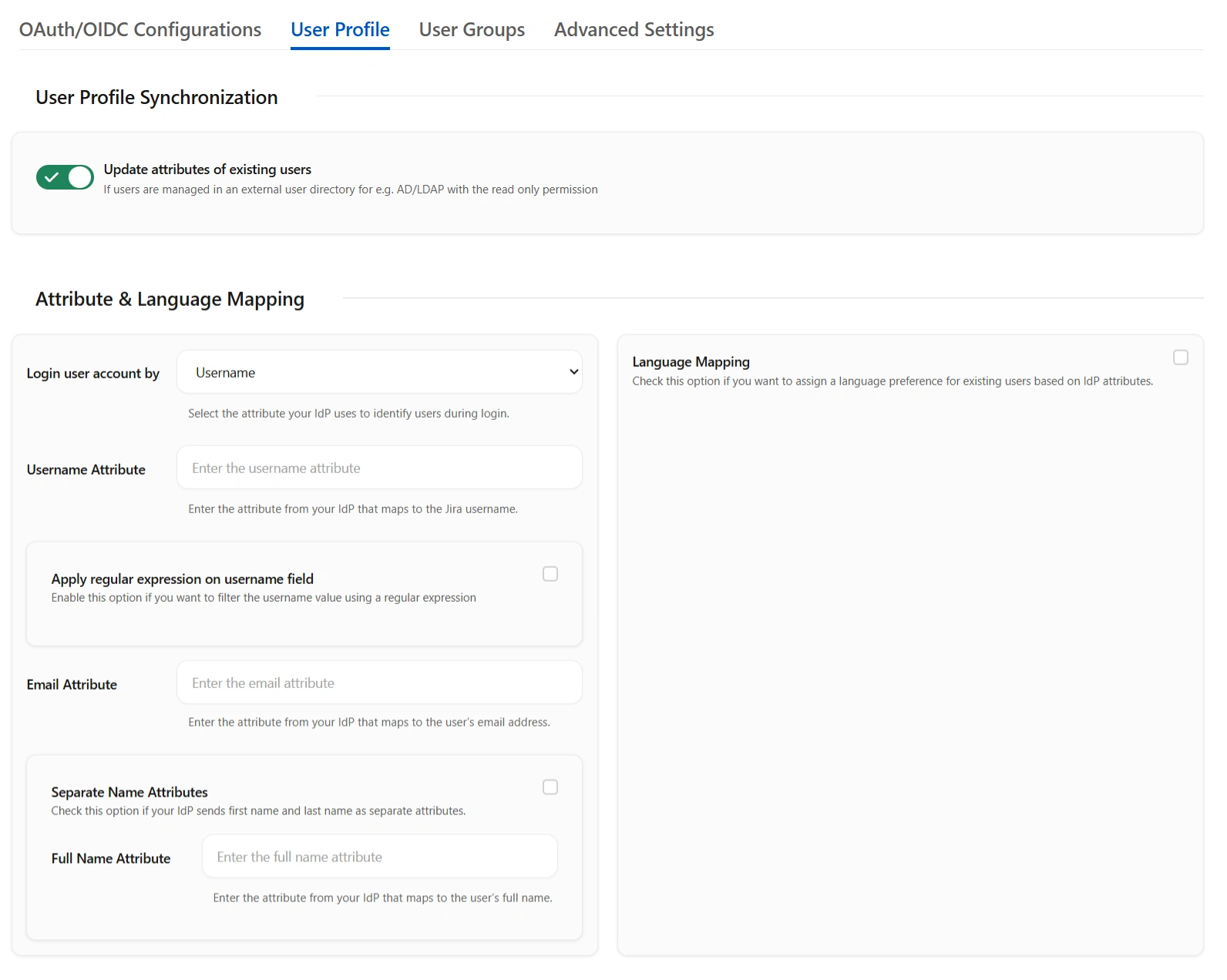Click the 'Username Attribute' field label
1227x980 pixels.
86,470
